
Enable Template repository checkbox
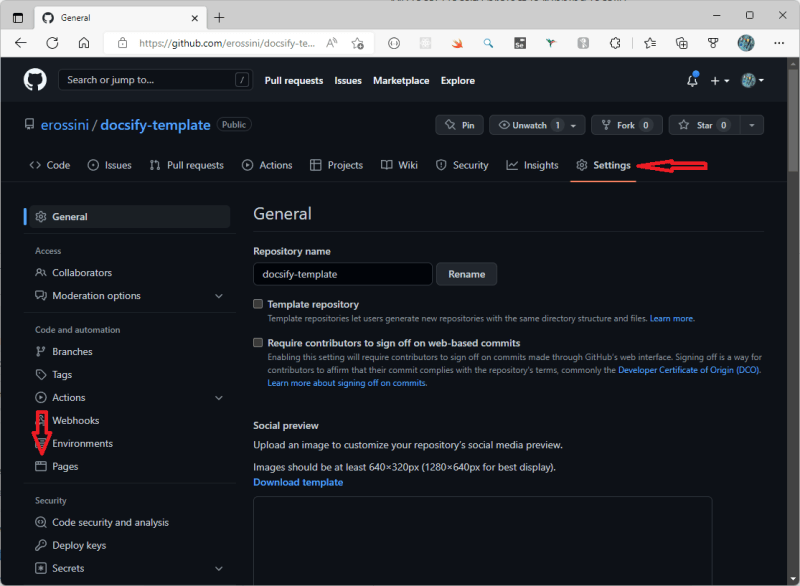pos(258,304)
